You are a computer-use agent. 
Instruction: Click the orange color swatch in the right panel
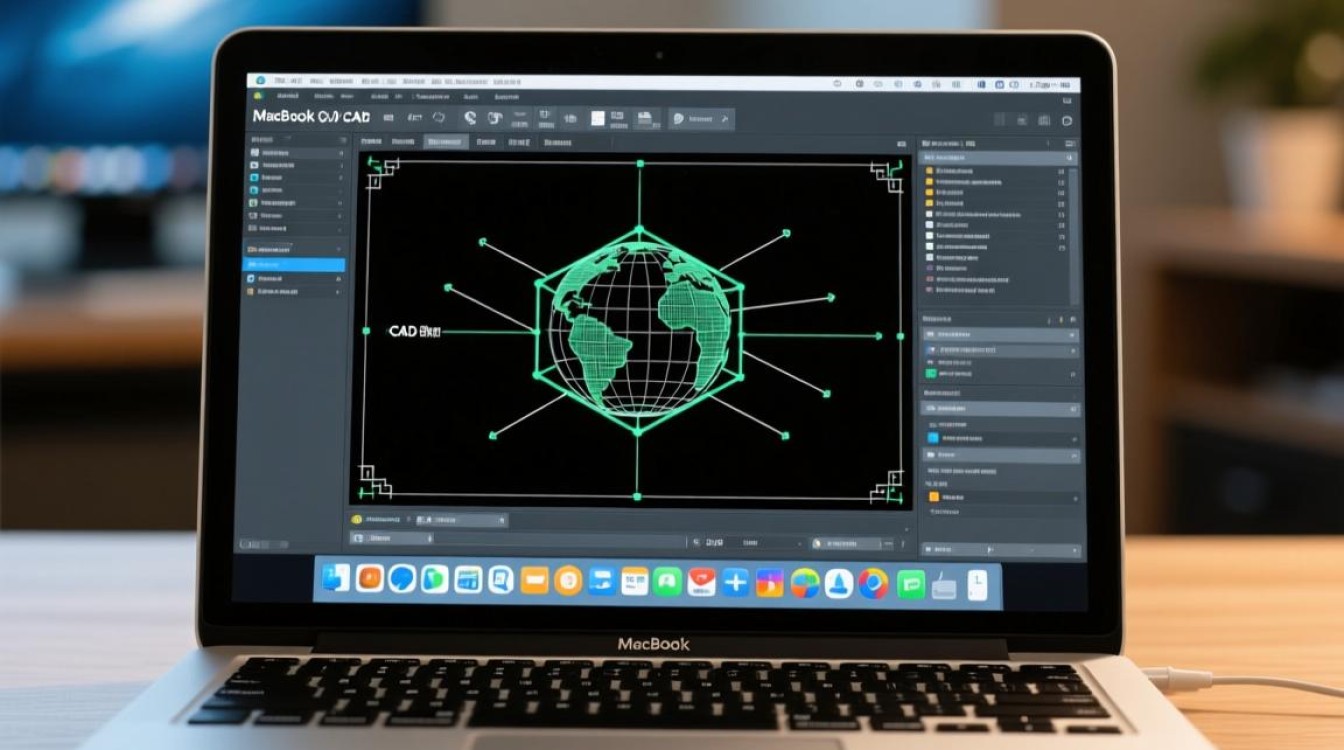coord(934,496)
